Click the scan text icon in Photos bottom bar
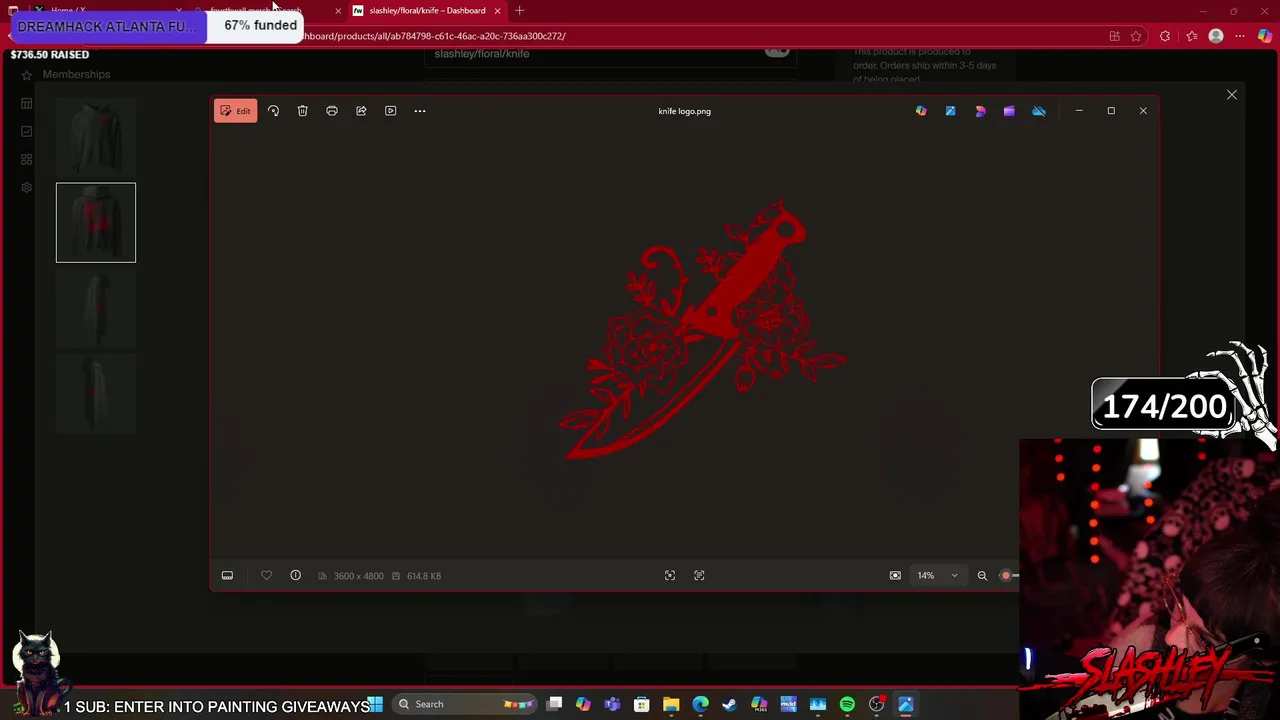Viewport: 1280px width, 720px height. pyautogui.click(x=670, y=576)
